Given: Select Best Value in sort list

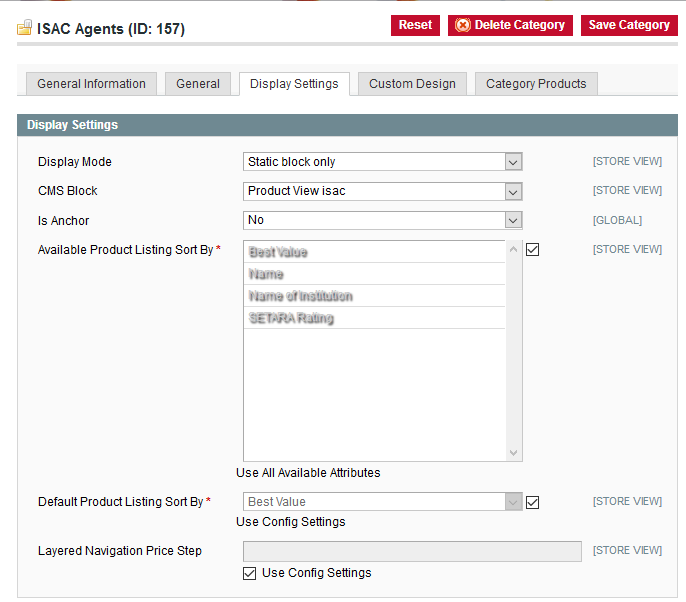Looking at the screenshot, I should point(374,252).
